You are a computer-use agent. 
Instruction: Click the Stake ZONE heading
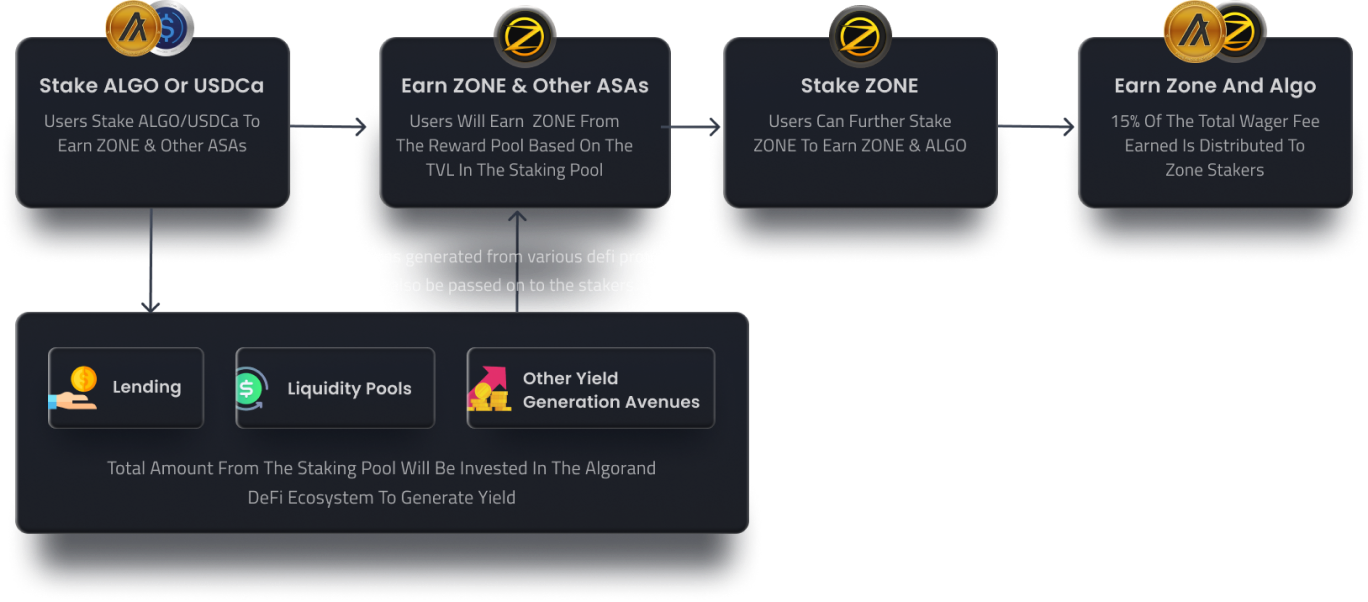(859, 86)
